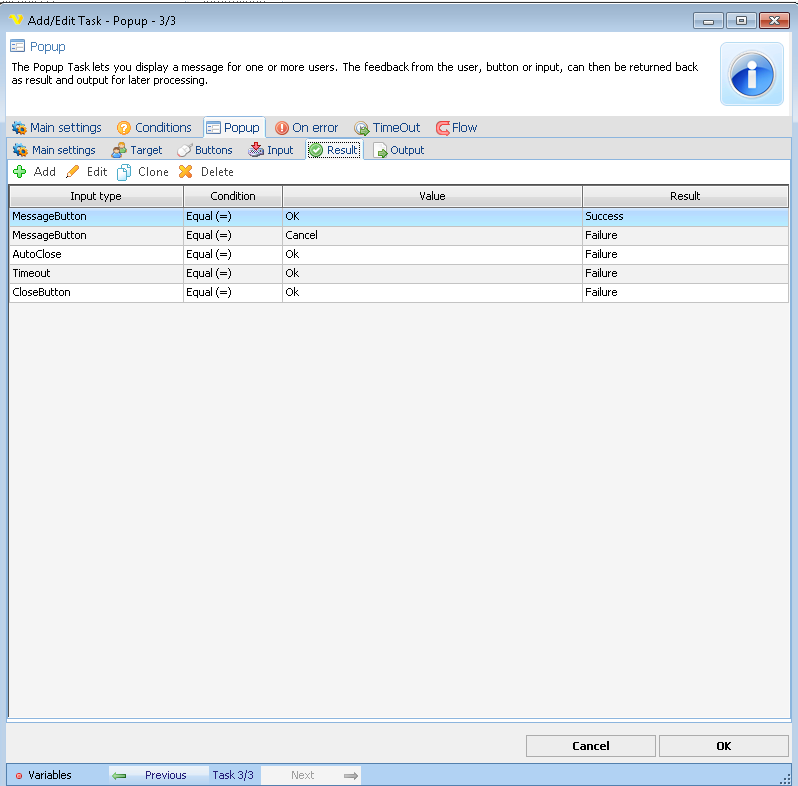Image resolution: width=798 pixels, height=786 pixels.
Task: Open the Buttons sub-tab
Action: coord(205,150)
